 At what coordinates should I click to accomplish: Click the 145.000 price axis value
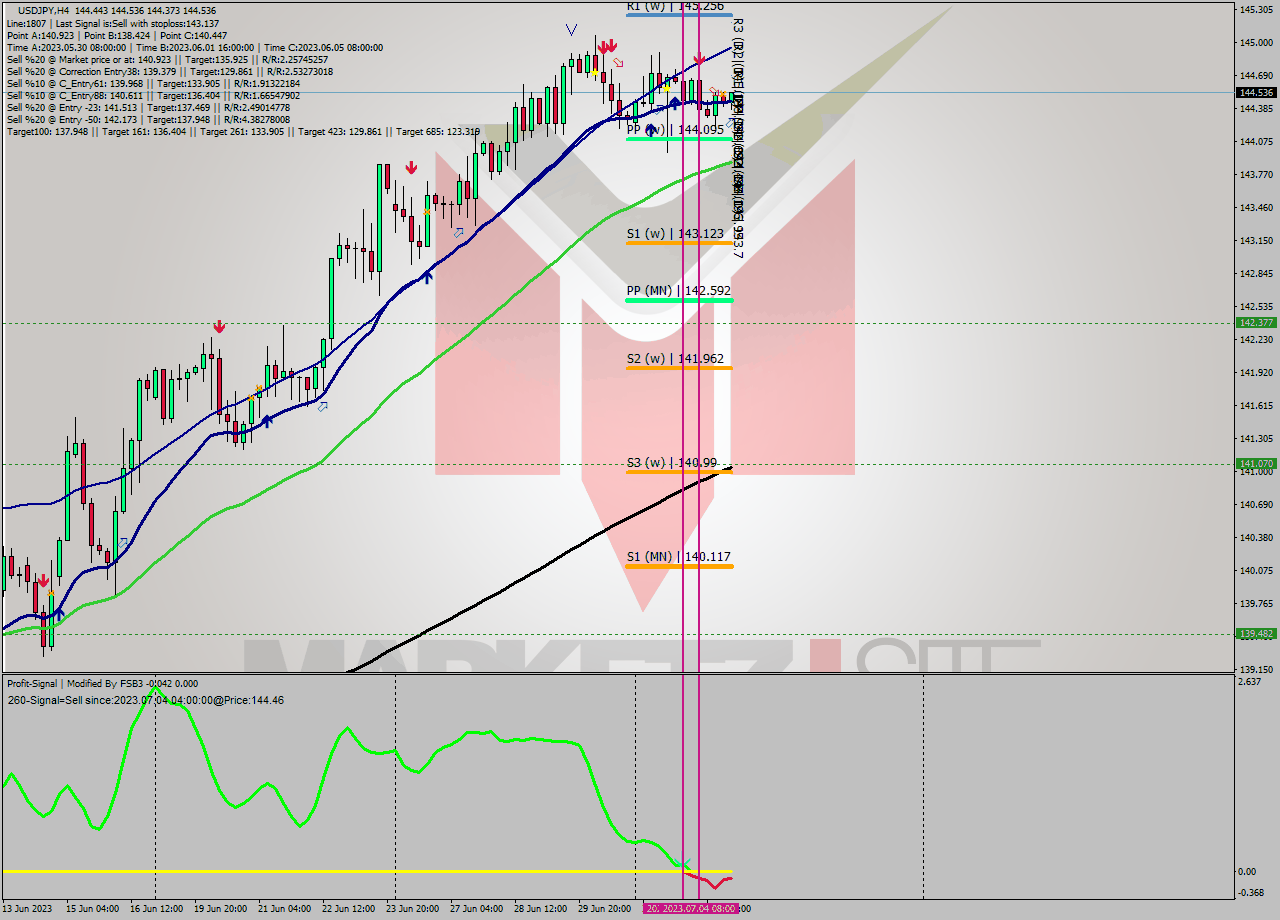point(1255,43)
